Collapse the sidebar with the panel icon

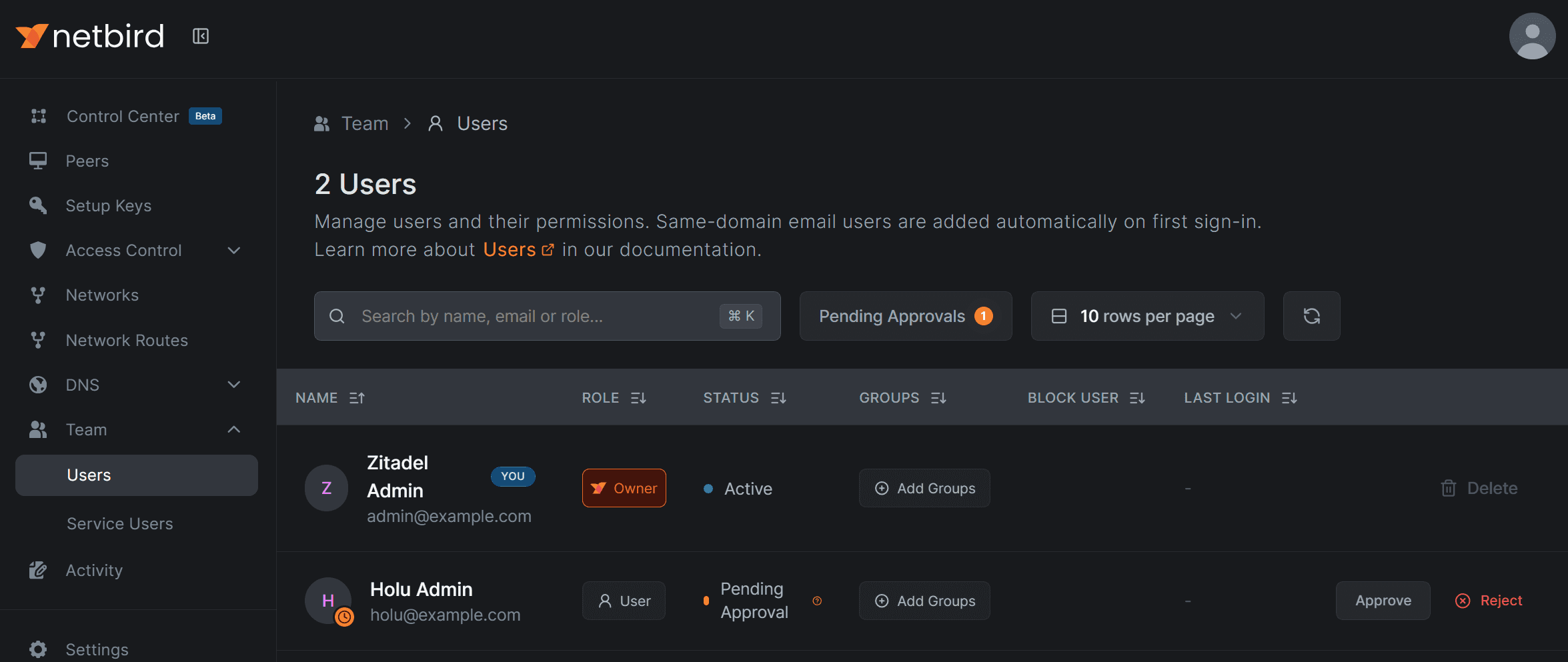click(201, 36)
